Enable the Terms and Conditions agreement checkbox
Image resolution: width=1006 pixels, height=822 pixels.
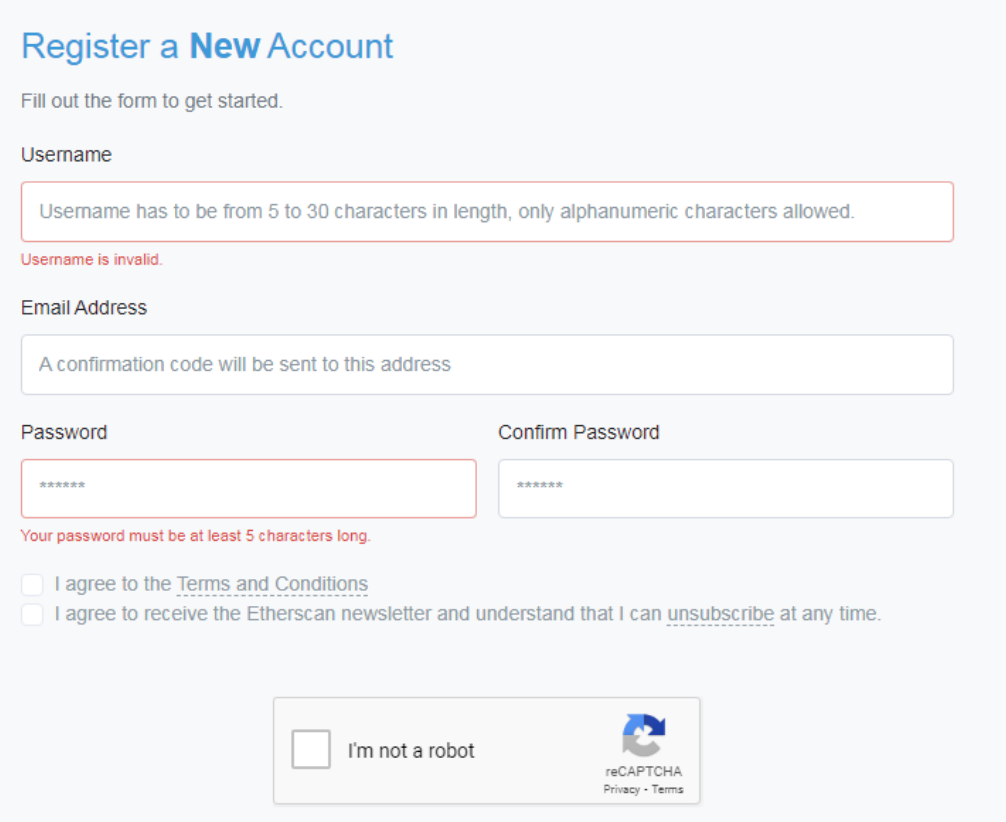click(31, 584)
